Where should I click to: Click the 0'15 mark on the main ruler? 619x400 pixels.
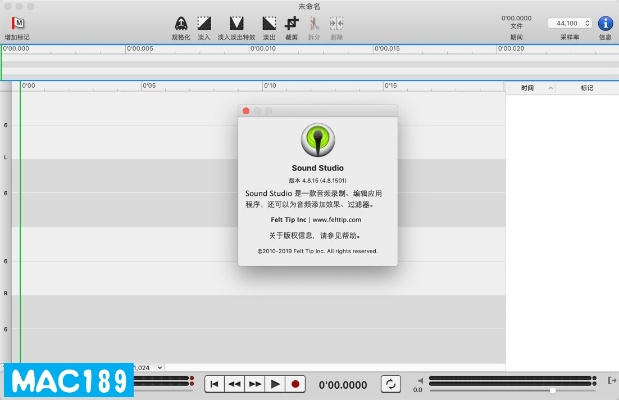(x=390, y=86)
